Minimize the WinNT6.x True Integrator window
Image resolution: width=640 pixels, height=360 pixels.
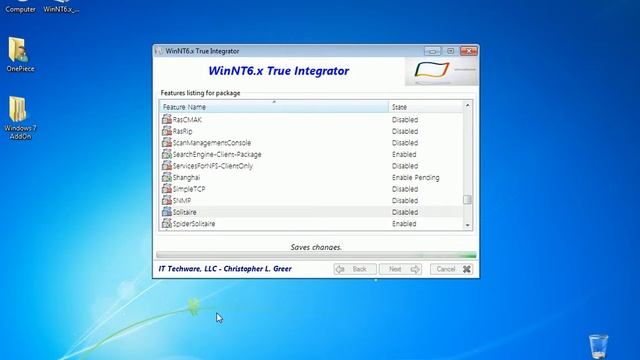[432, 51]
